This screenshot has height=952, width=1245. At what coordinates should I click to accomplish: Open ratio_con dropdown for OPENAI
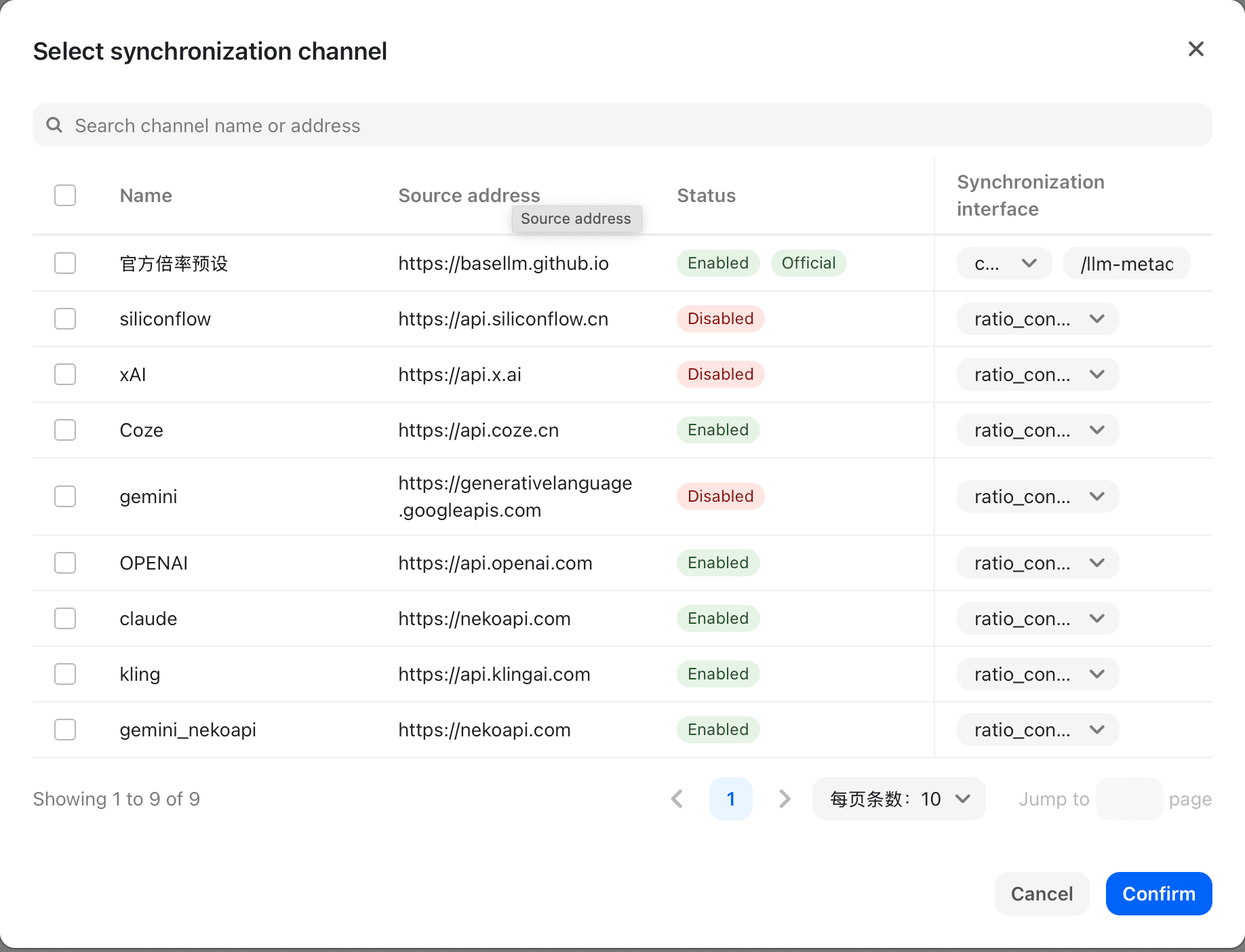1037,563
